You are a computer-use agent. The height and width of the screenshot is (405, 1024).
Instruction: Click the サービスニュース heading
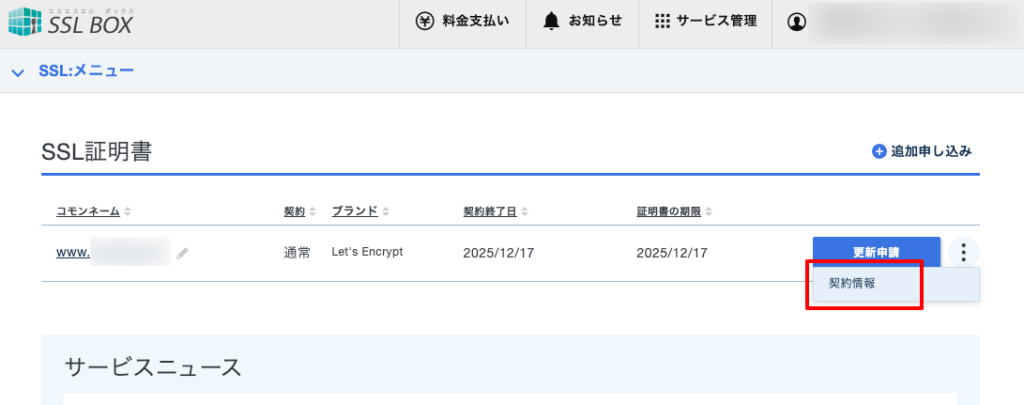(x=153, y=366)
